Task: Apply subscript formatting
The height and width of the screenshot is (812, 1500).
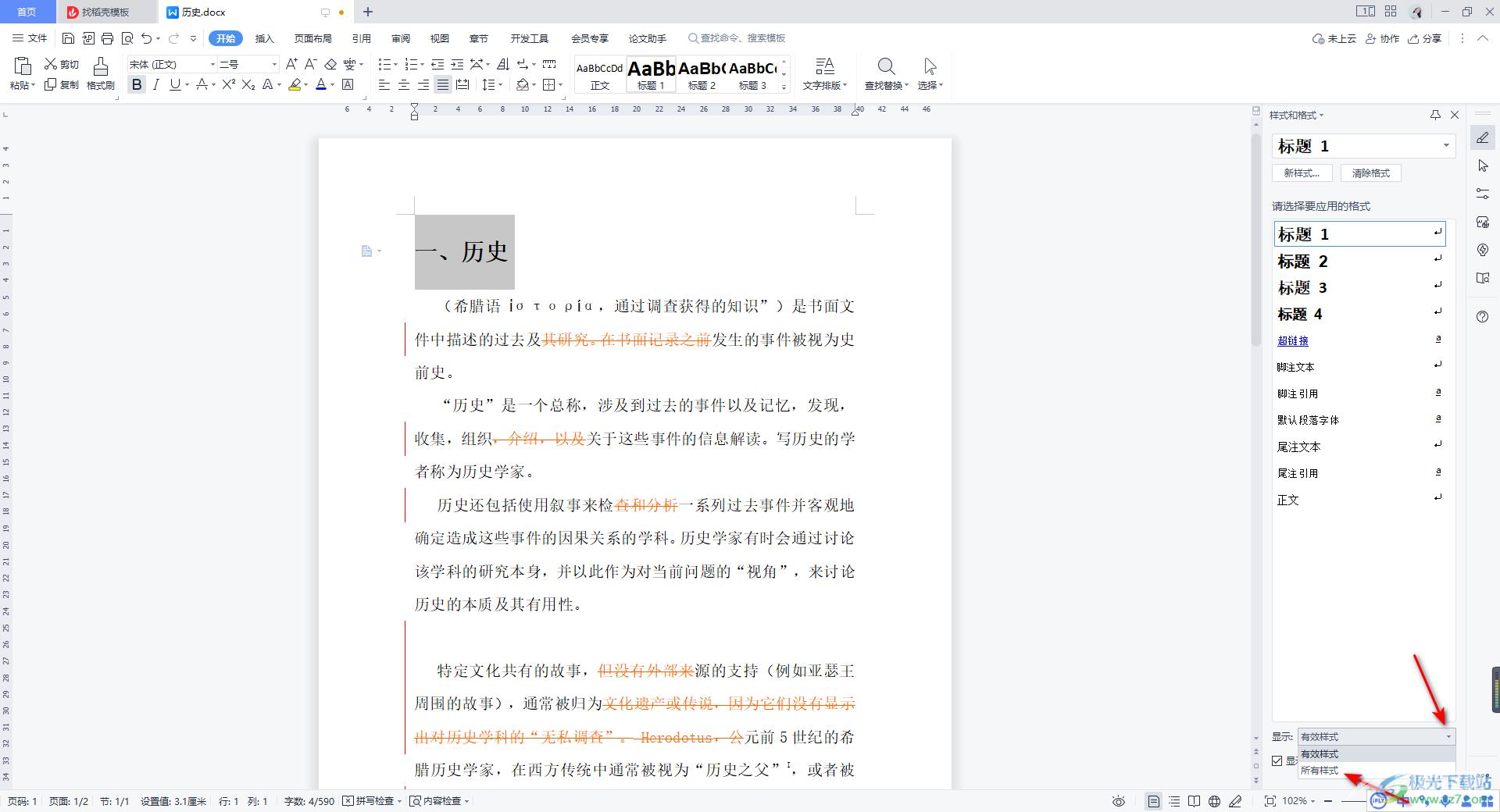Action: [248, 84]
